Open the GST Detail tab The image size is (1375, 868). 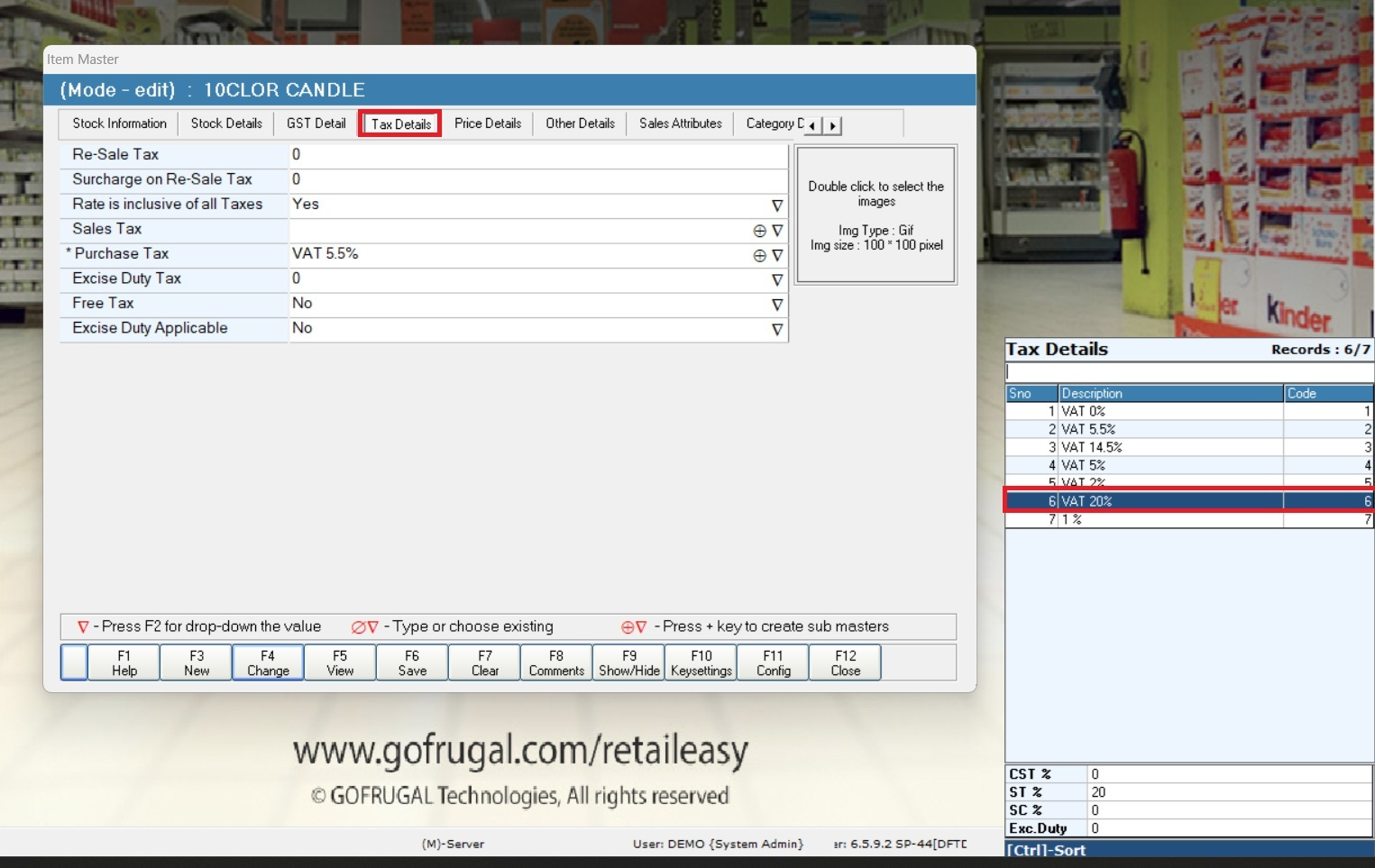[316, 123]
